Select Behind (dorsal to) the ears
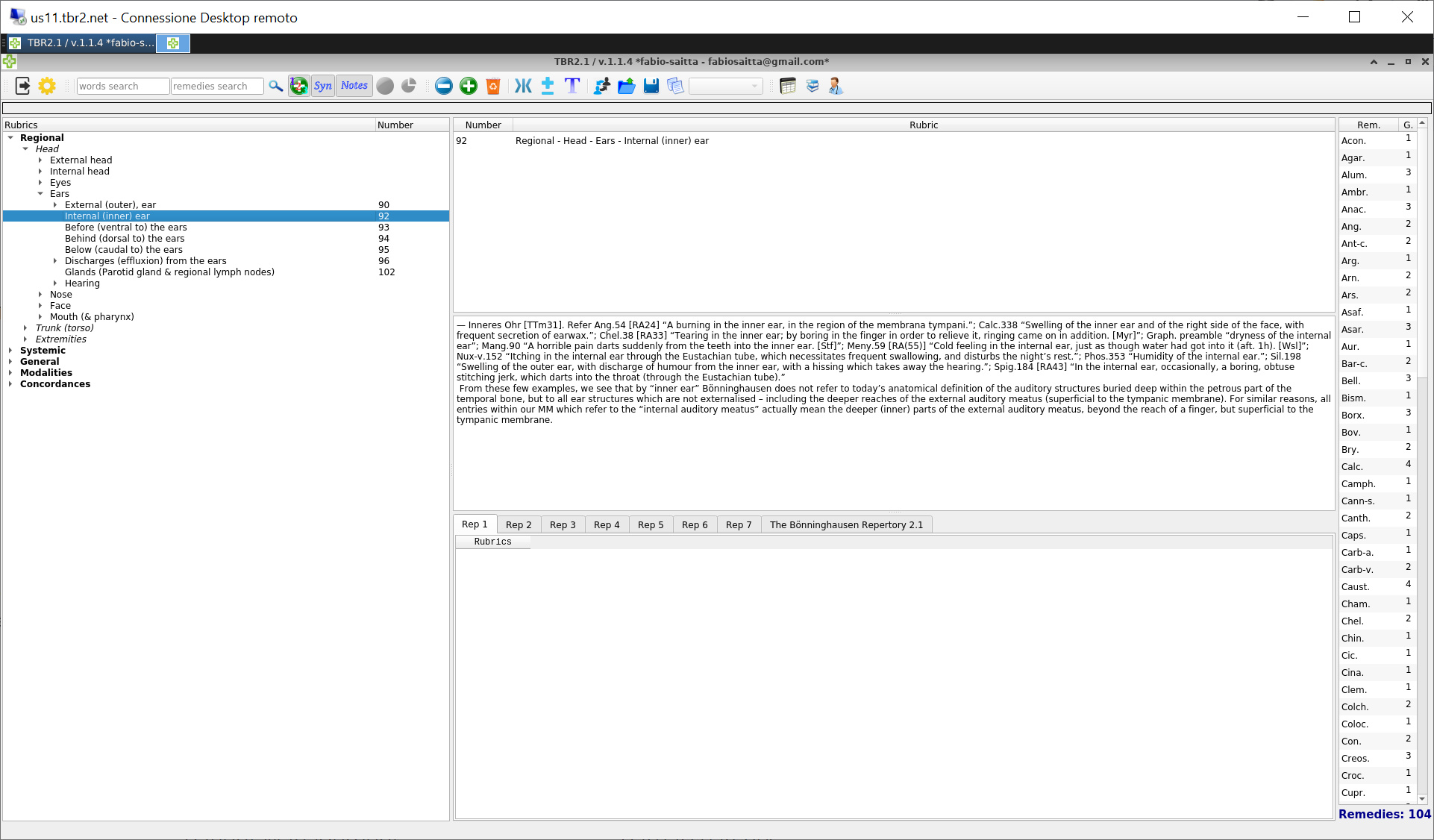Screen dimensions: 1434x840 coord(125,239)
